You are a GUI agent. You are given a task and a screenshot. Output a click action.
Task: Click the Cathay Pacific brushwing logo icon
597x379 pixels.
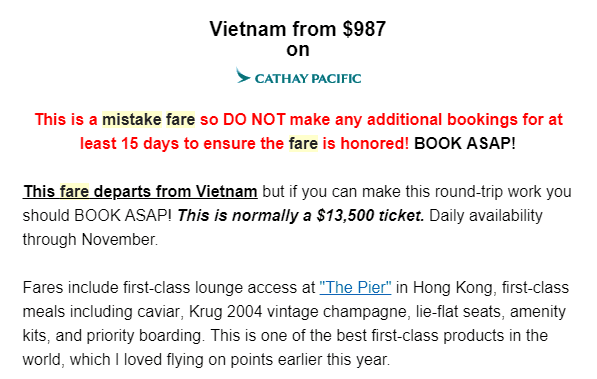pos(243,75)
